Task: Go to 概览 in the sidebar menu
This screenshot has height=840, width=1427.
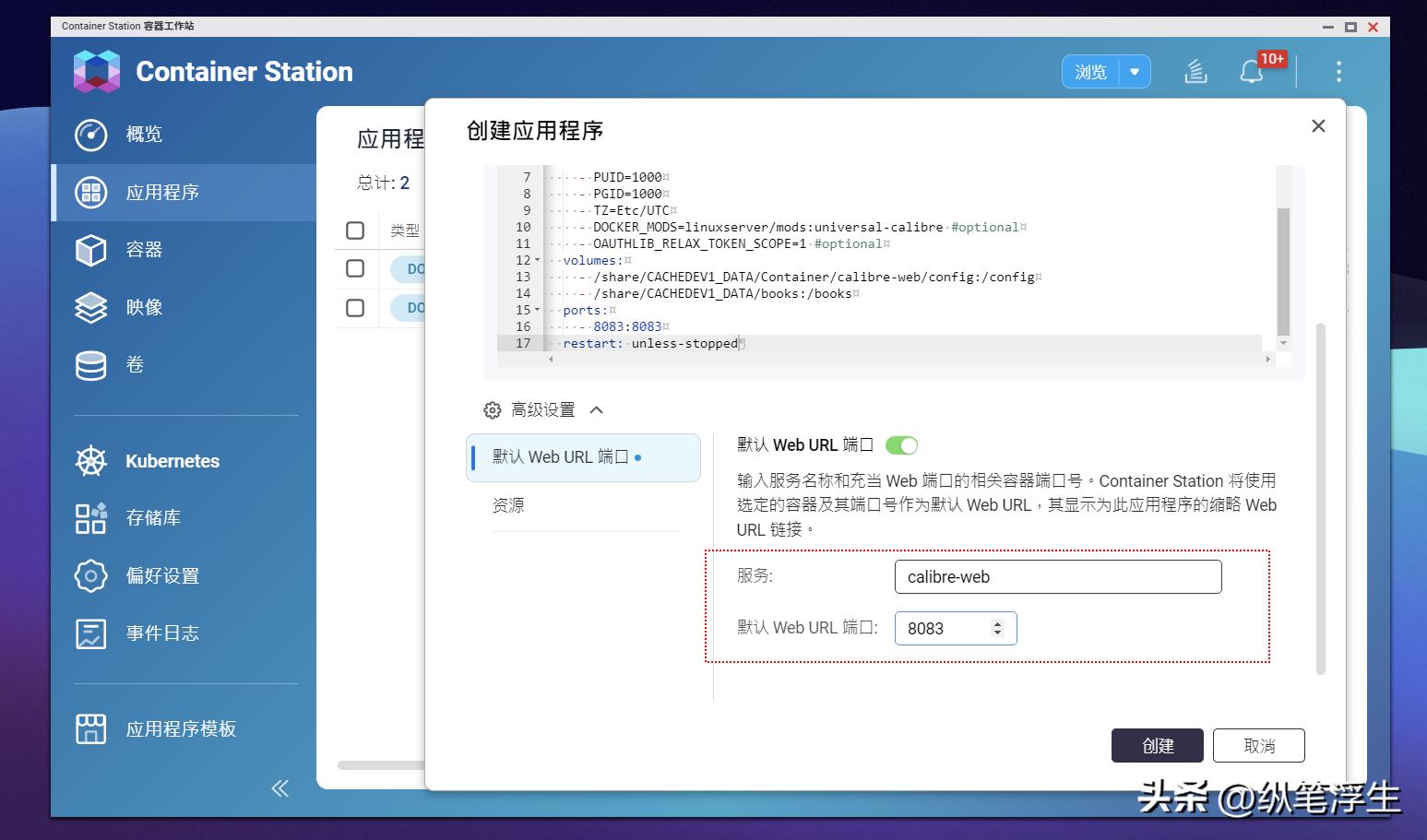Action: point(144,135)
